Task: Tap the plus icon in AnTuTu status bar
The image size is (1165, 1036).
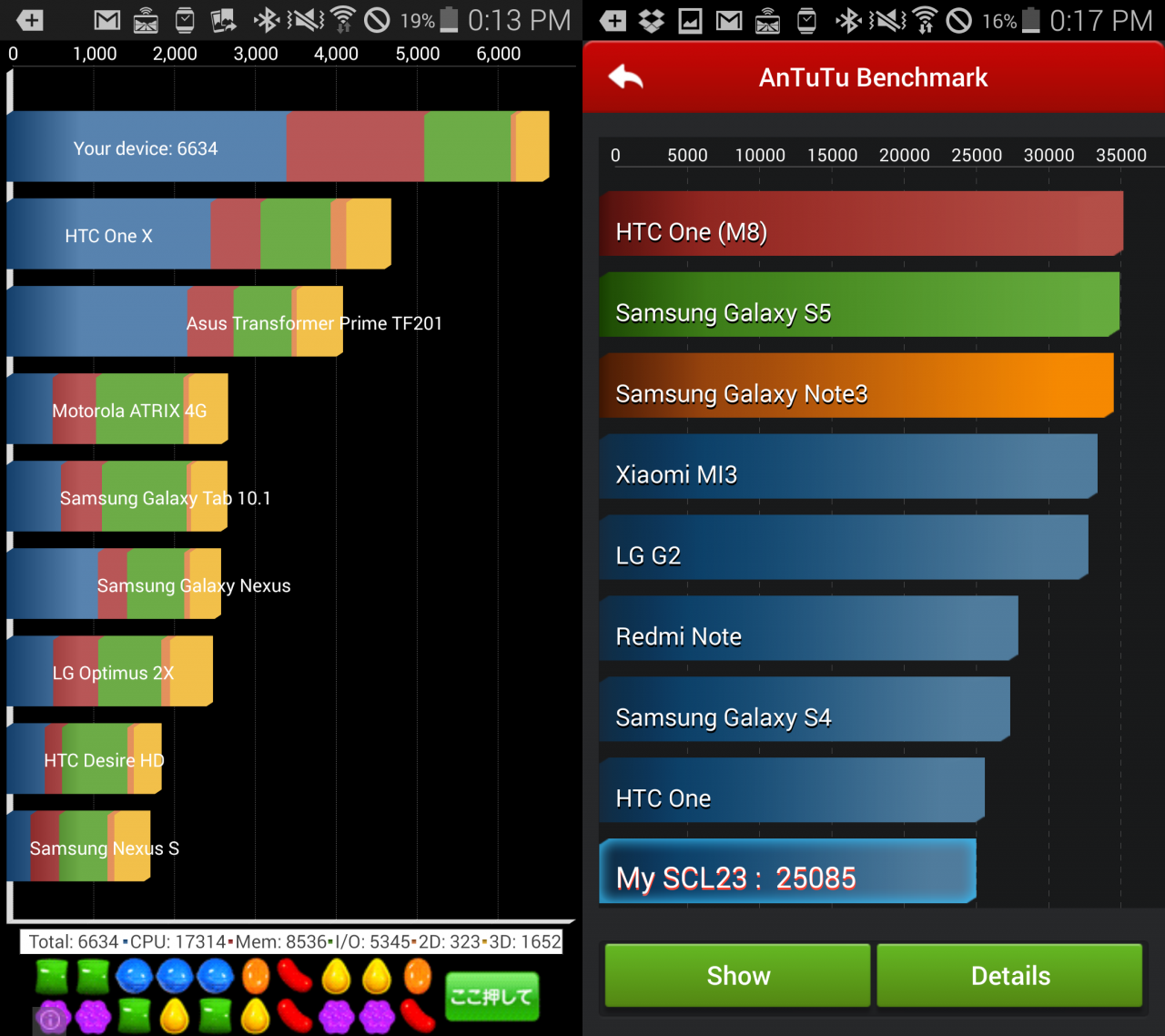Action: pyautogui.click(x=613, y=20)
